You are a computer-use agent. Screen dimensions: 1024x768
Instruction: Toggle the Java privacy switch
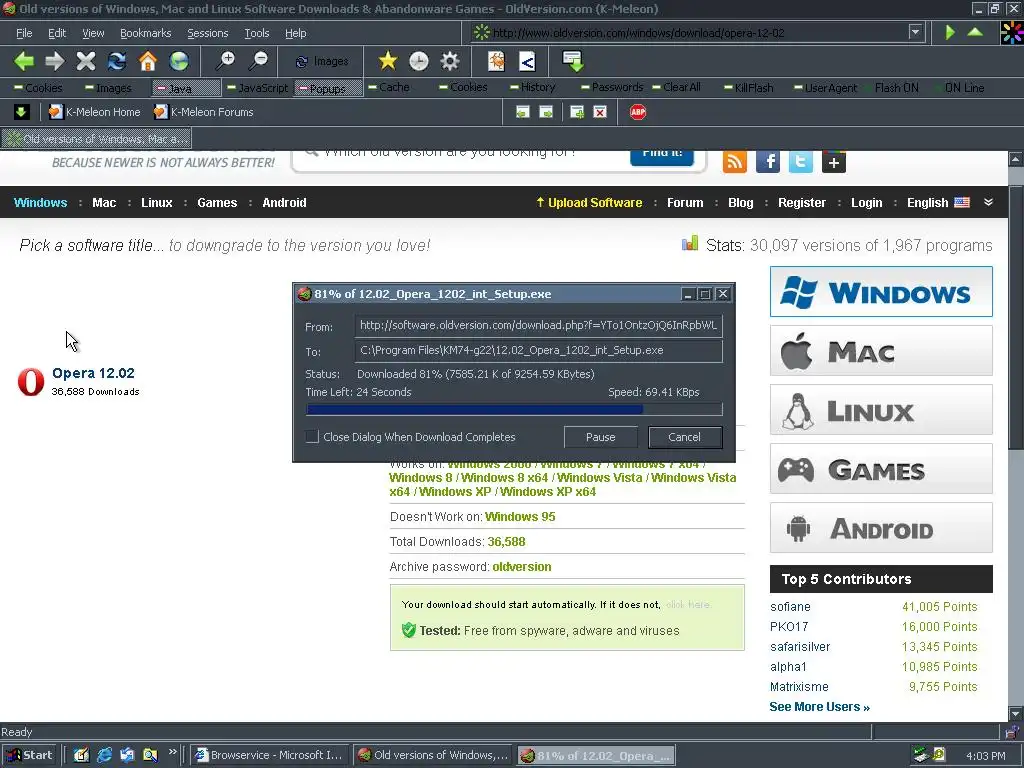point(187,88)
